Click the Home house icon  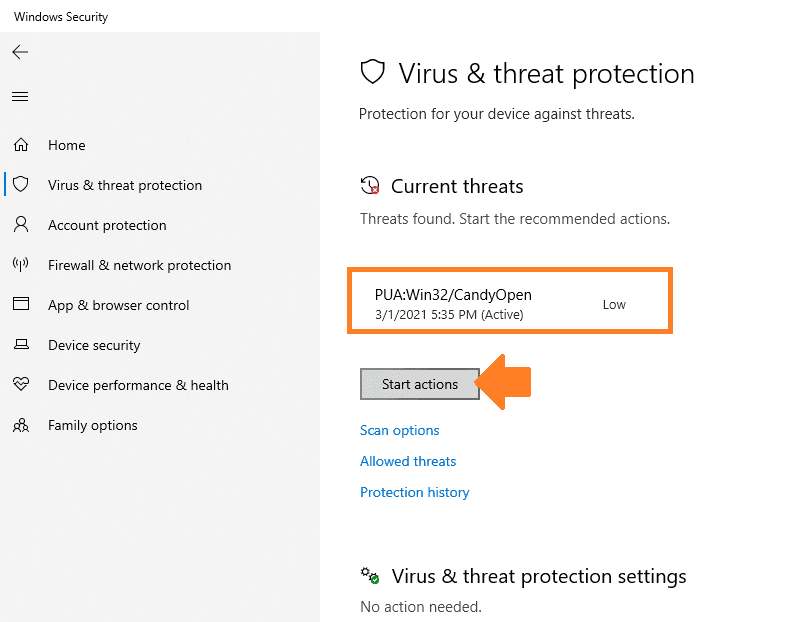(21, 145)
